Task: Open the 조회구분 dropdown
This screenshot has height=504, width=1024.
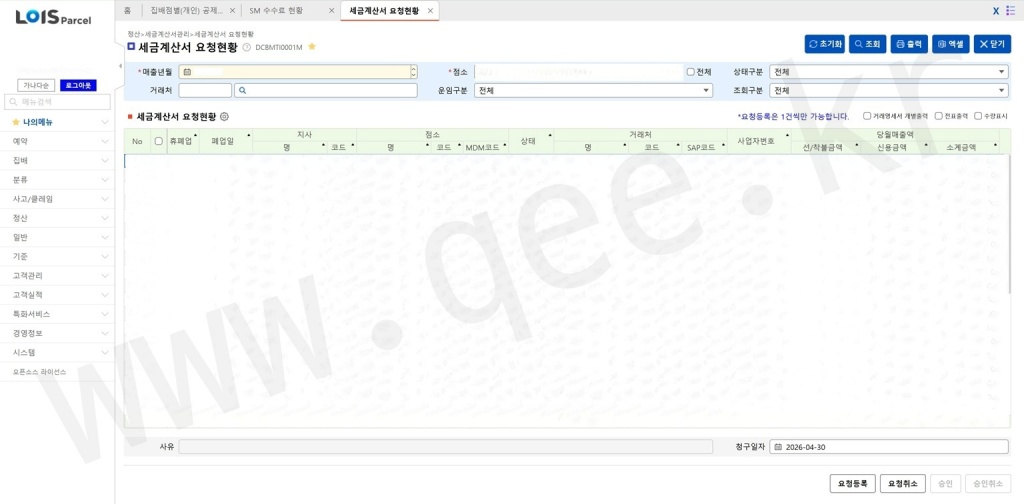Action: tap(889, 91)
